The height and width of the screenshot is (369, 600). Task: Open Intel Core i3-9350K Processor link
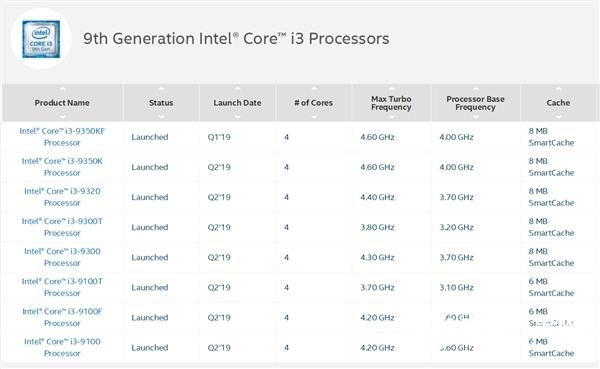click(x=62, y=167)
